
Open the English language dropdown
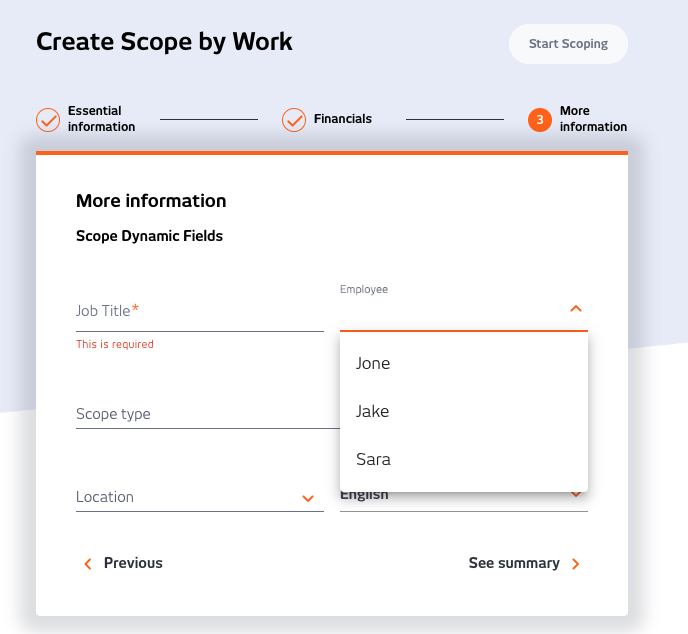464,501
